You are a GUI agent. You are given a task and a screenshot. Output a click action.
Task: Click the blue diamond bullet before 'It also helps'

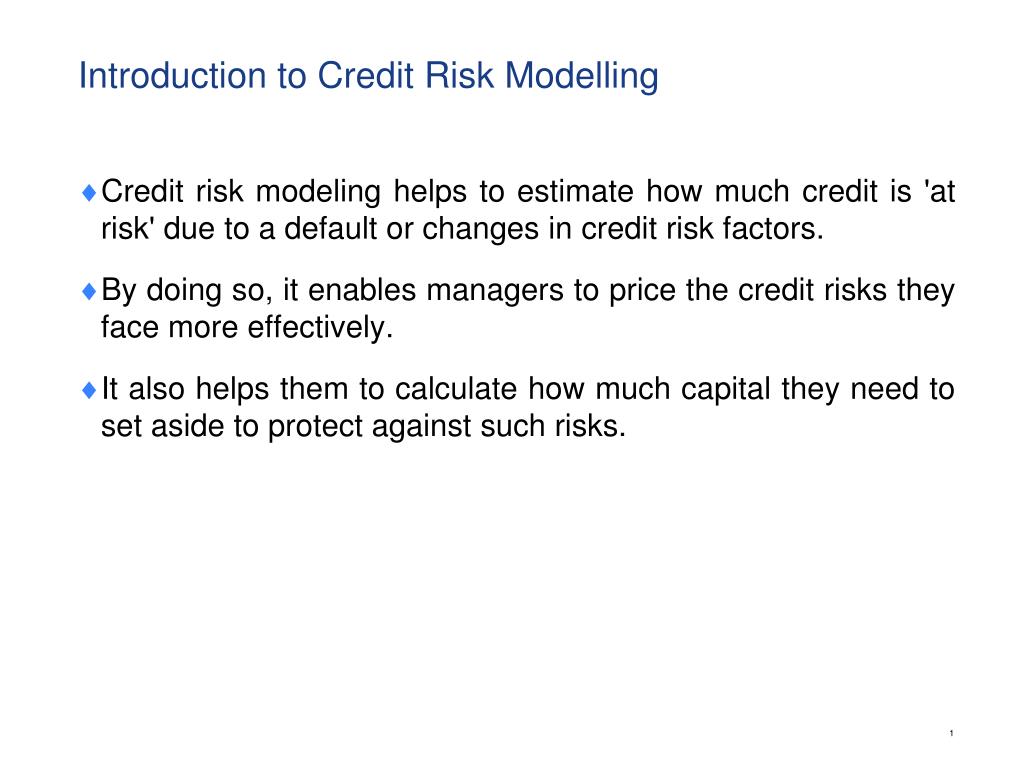[x=89, y=389]
